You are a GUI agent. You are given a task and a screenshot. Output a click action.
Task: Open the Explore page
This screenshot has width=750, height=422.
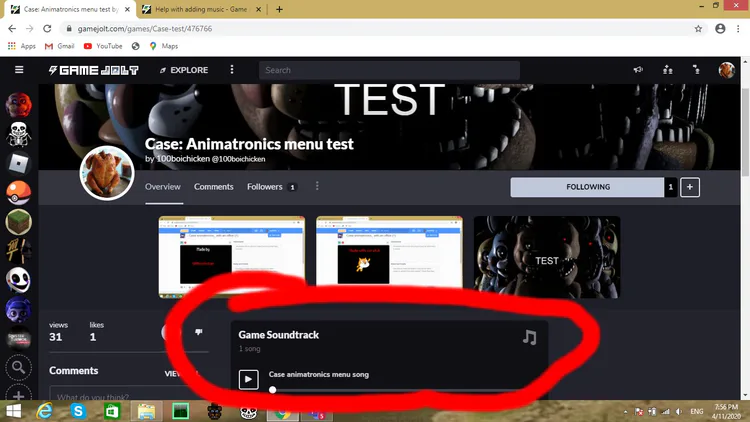pyautogui.click(x=184, y=70)
